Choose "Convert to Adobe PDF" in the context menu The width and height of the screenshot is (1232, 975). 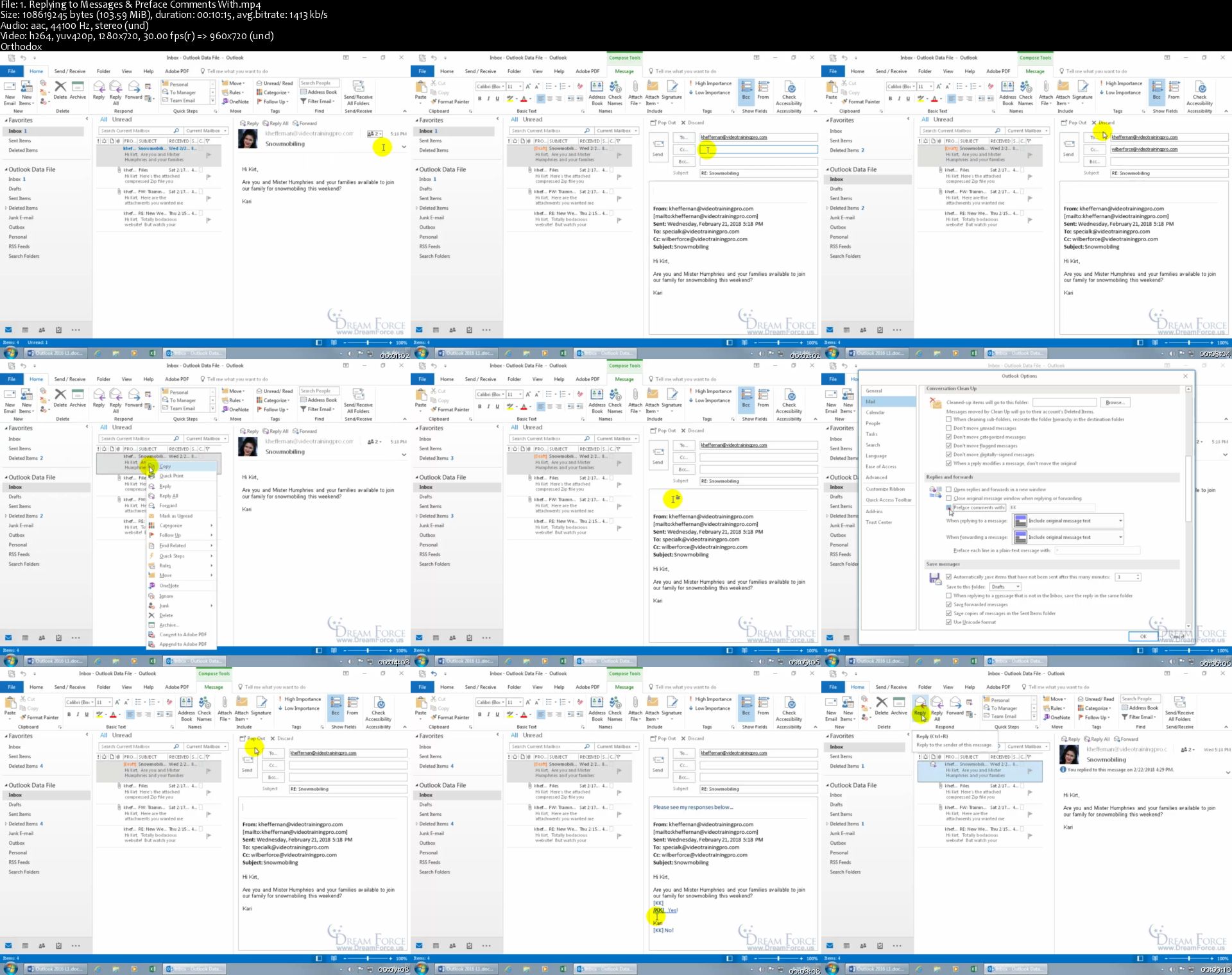183,634
